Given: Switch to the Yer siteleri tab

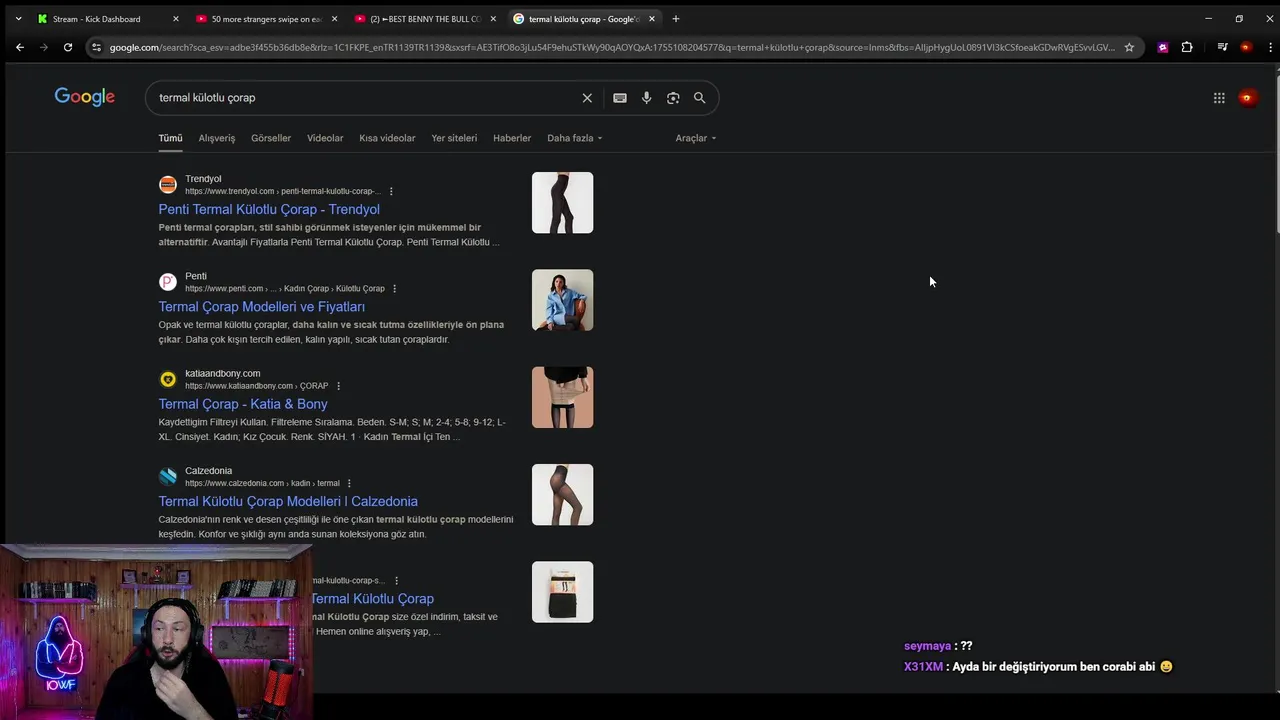Looking at the screenshot, I should 454,138.
